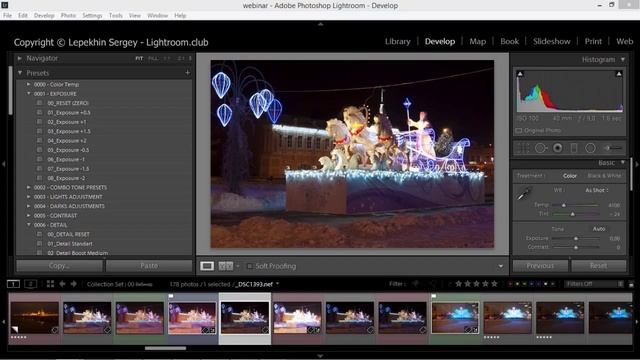Viewport: 640px width, 360px height.
Task: Select the Red Eye Correction tool
Action: click(557, 148)
